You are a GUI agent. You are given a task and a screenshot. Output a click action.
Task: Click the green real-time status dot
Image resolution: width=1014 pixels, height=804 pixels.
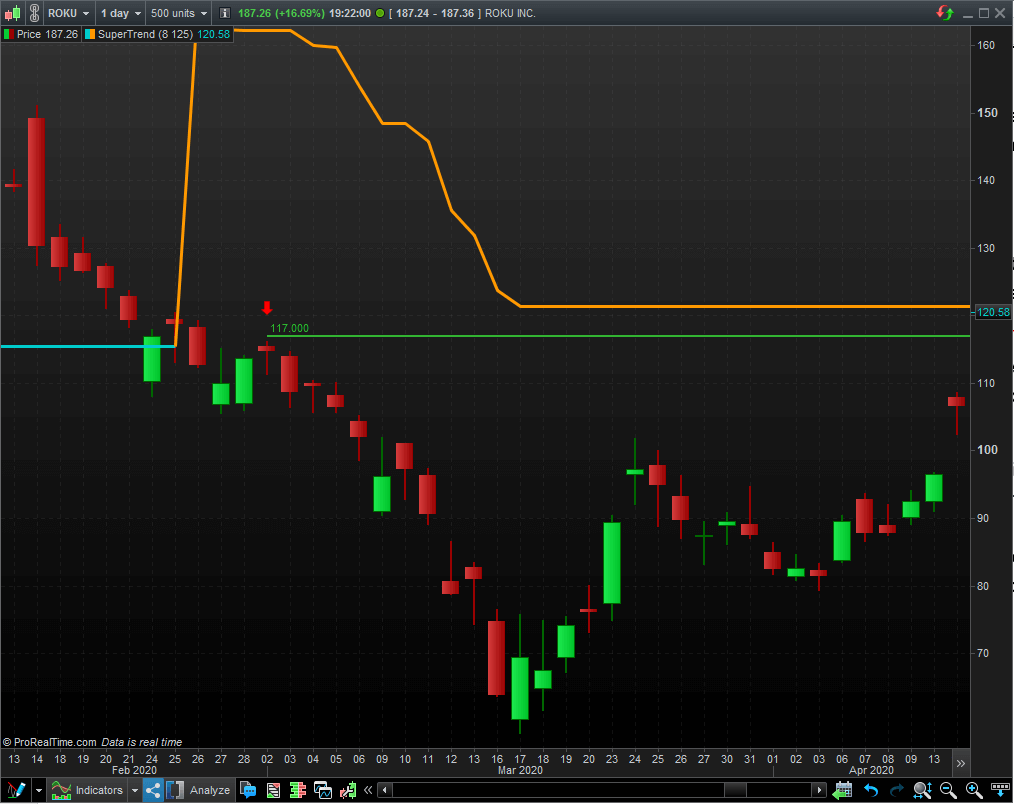380,13
